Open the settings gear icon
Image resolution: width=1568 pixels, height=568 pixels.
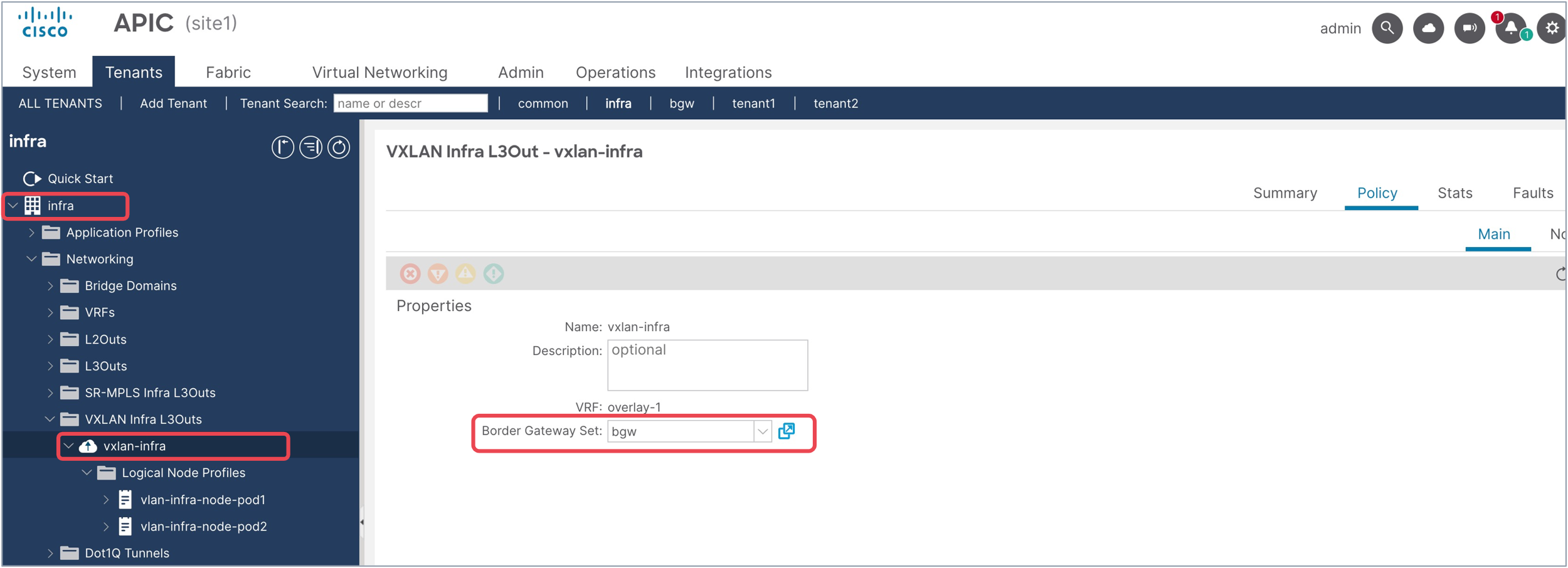click(x=1552, y=28)
